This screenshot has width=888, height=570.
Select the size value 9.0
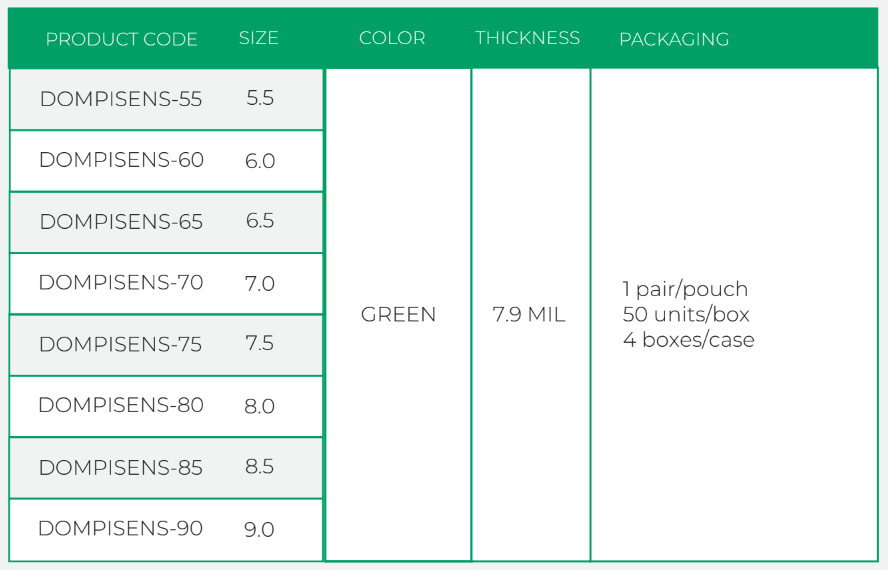[x=260, y=530]
